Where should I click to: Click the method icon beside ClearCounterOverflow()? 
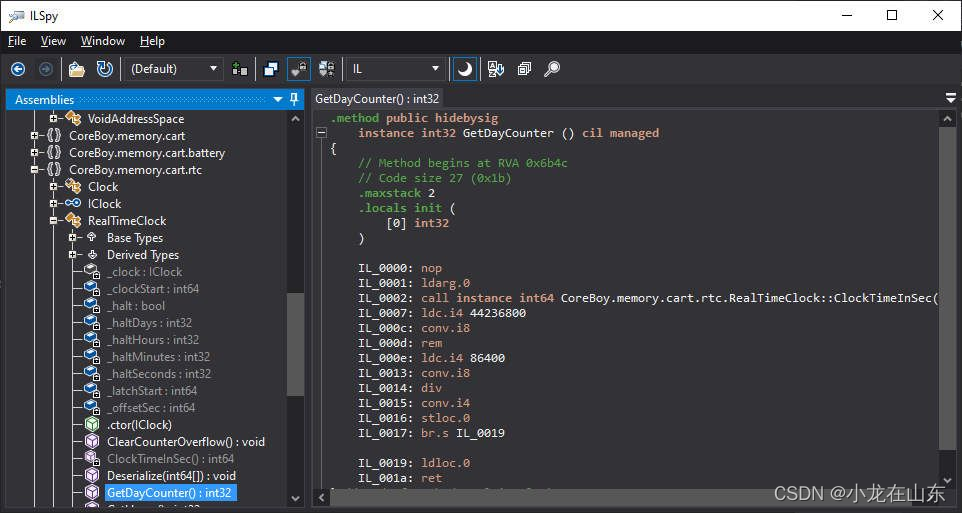pos(91,442)
